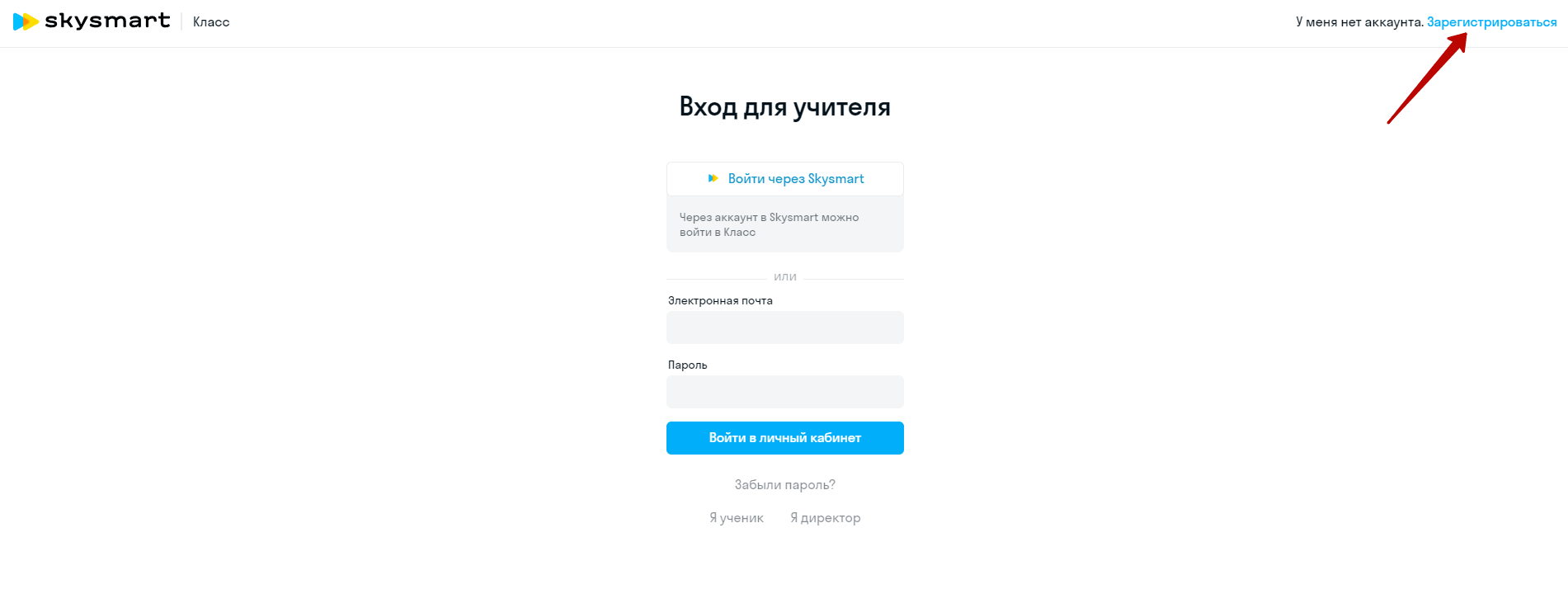The height and width of the screenshot is (589, 1568).
Task: Click the skysmart wordmark in the header
Action: (x=107, y=21)
